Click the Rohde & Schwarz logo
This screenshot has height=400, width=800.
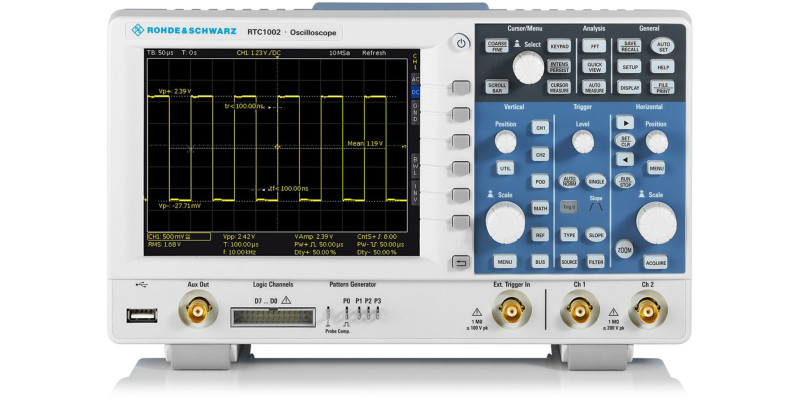[x=184, y=31]
